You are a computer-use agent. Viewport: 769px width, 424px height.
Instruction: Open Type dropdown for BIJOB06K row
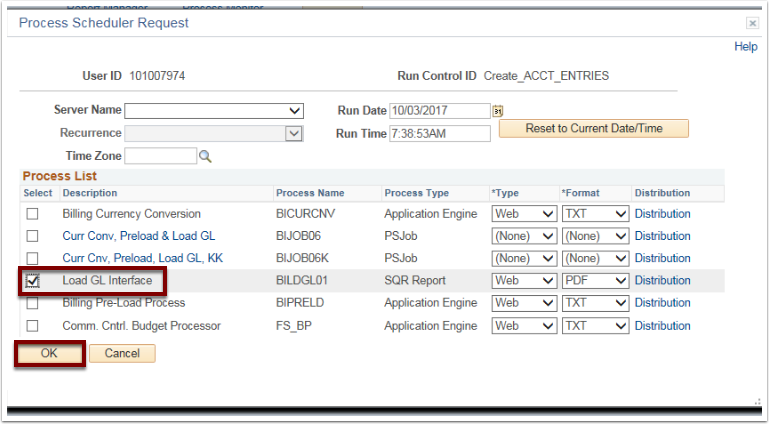524,258
